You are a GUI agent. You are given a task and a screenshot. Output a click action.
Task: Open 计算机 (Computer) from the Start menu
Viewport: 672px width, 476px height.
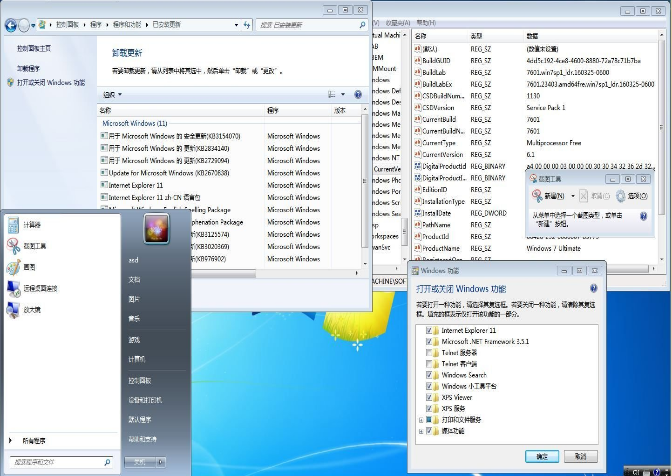[x=137, y=359]
